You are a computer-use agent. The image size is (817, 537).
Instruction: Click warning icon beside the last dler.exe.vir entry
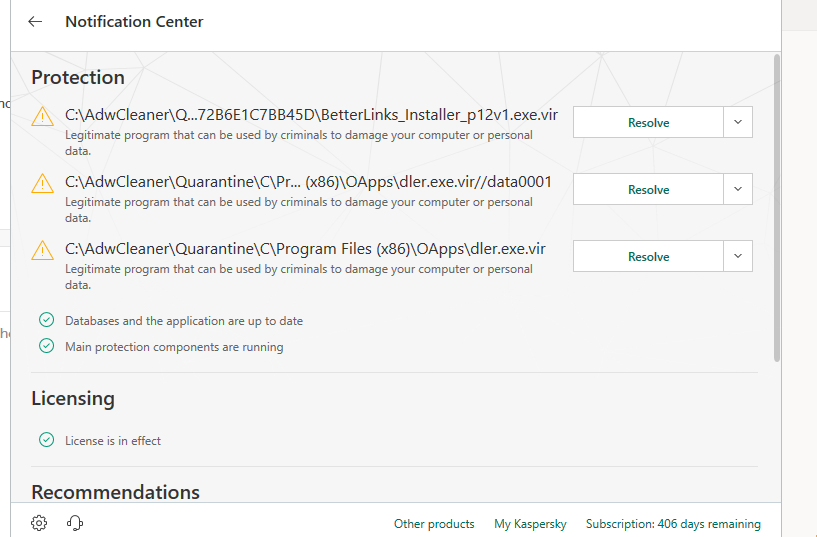coord(42,250)
